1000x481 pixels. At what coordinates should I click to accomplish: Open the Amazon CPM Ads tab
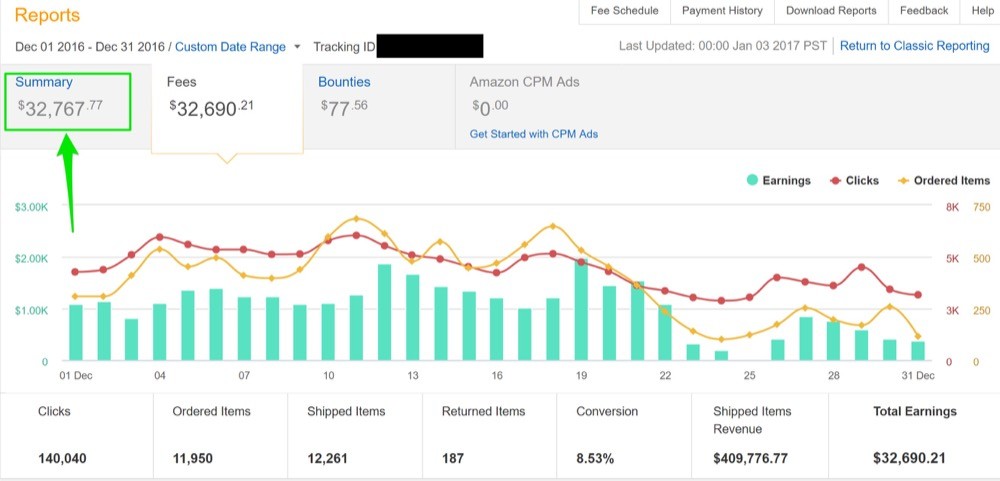pyautogui.click(x=524, y=82)
